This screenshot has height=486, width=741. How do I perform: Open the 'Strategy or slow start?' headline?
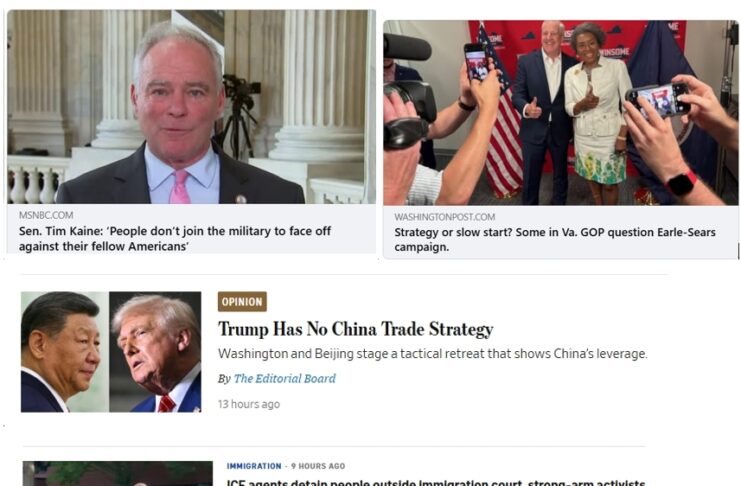tap(555, 240)
